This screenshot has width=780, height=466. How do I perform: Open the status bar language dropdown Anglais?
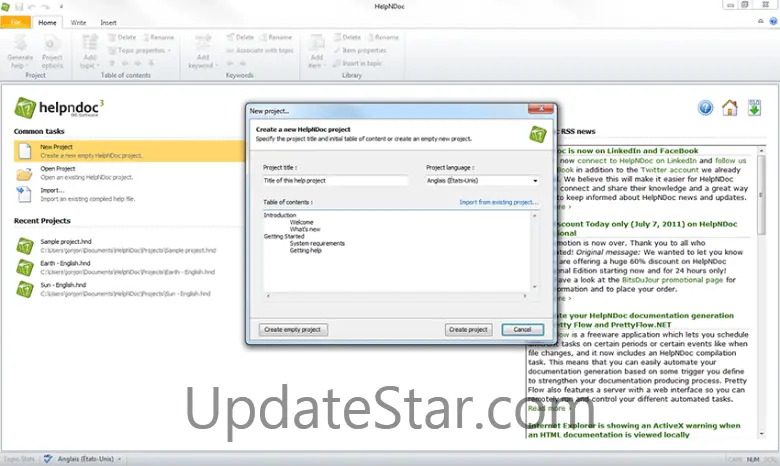tap(90, 459)
